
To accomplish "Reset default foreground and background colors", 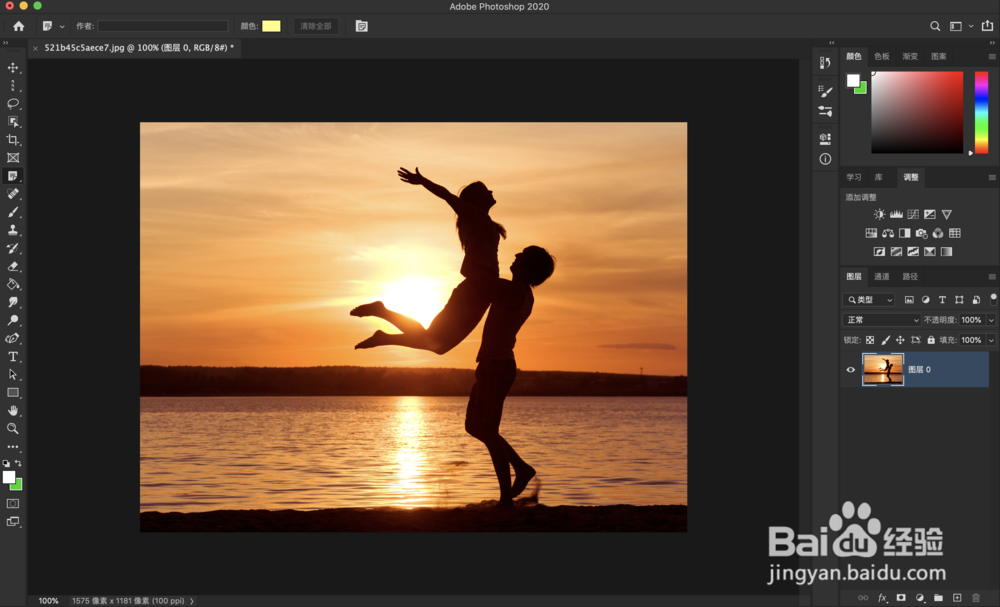I will point(6,463).
